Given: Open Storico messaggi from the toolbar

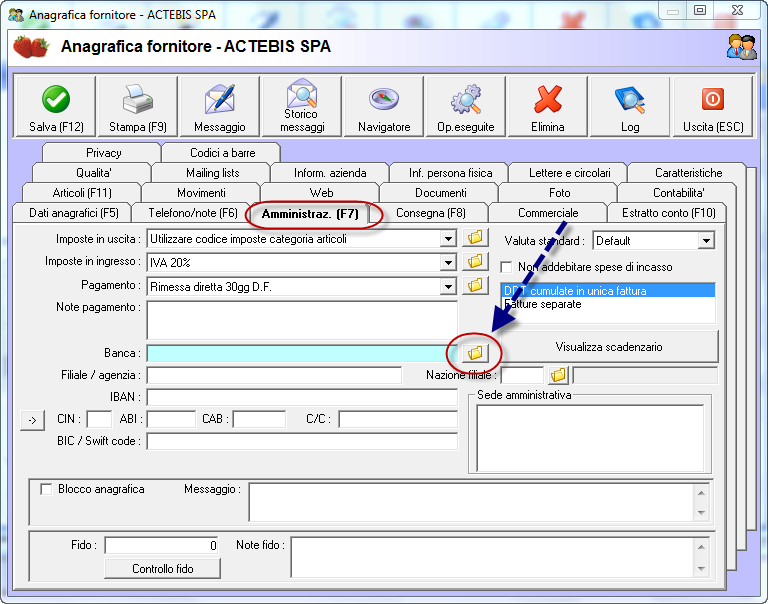Looking at the screenshot, I should (302, 106).
